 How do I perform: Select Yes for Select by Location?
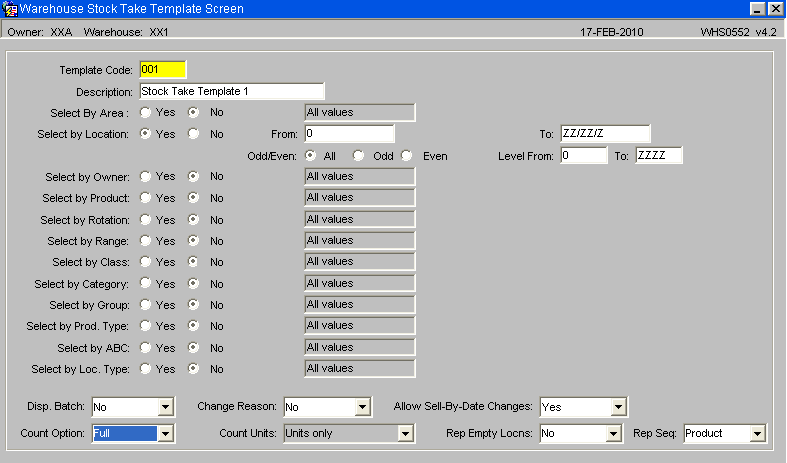[146, 134]
